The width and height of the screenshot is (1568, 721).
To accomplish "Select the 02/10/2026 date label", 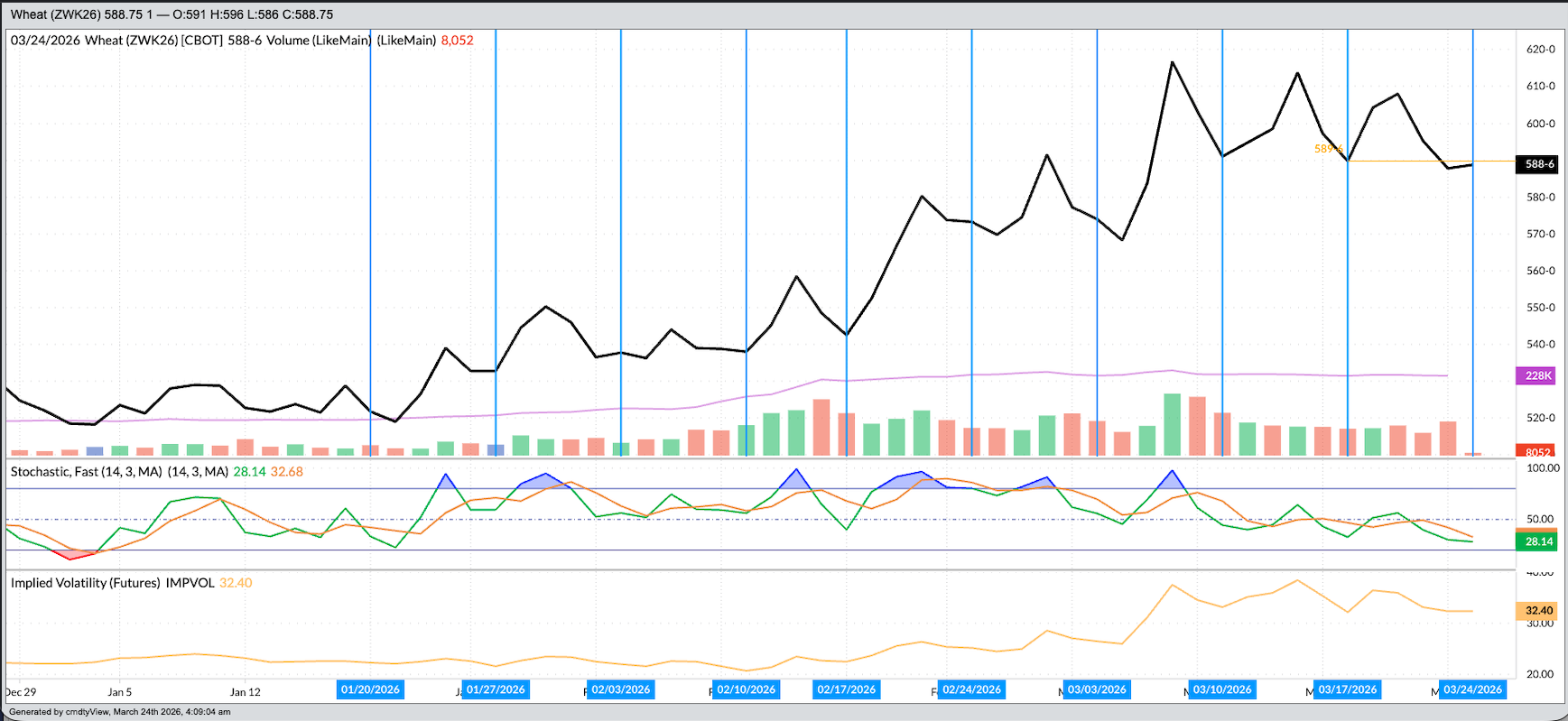I will pos(747,689).
